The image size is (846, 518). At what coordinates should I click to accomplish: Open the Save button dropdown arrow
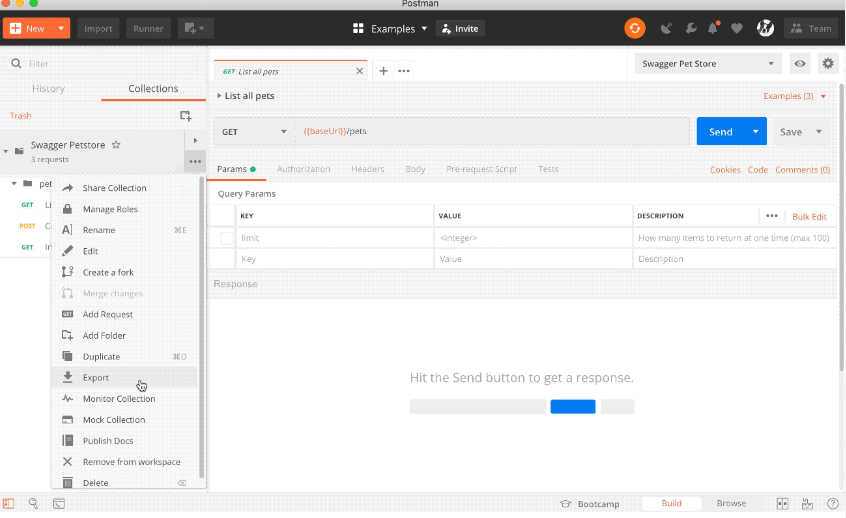click(818, 132)
